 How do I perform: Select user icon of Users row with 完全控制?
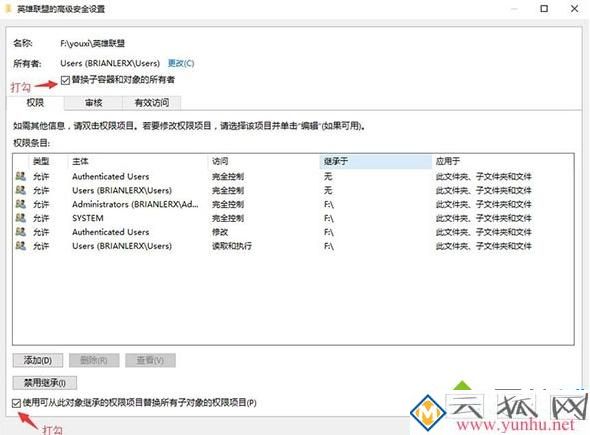tap(21, 190)
